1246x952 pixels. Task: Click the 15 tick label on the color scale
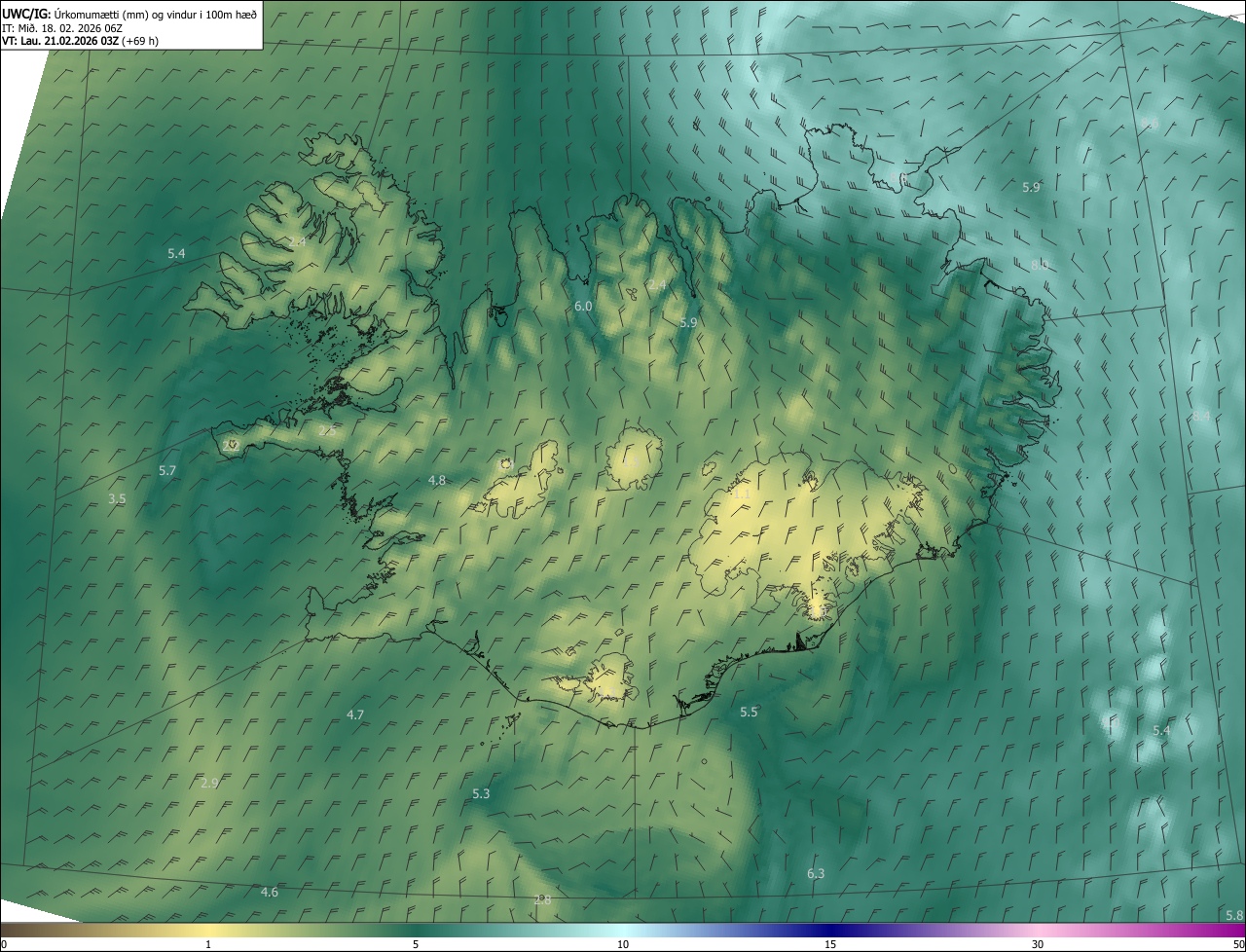pos(830,945)
